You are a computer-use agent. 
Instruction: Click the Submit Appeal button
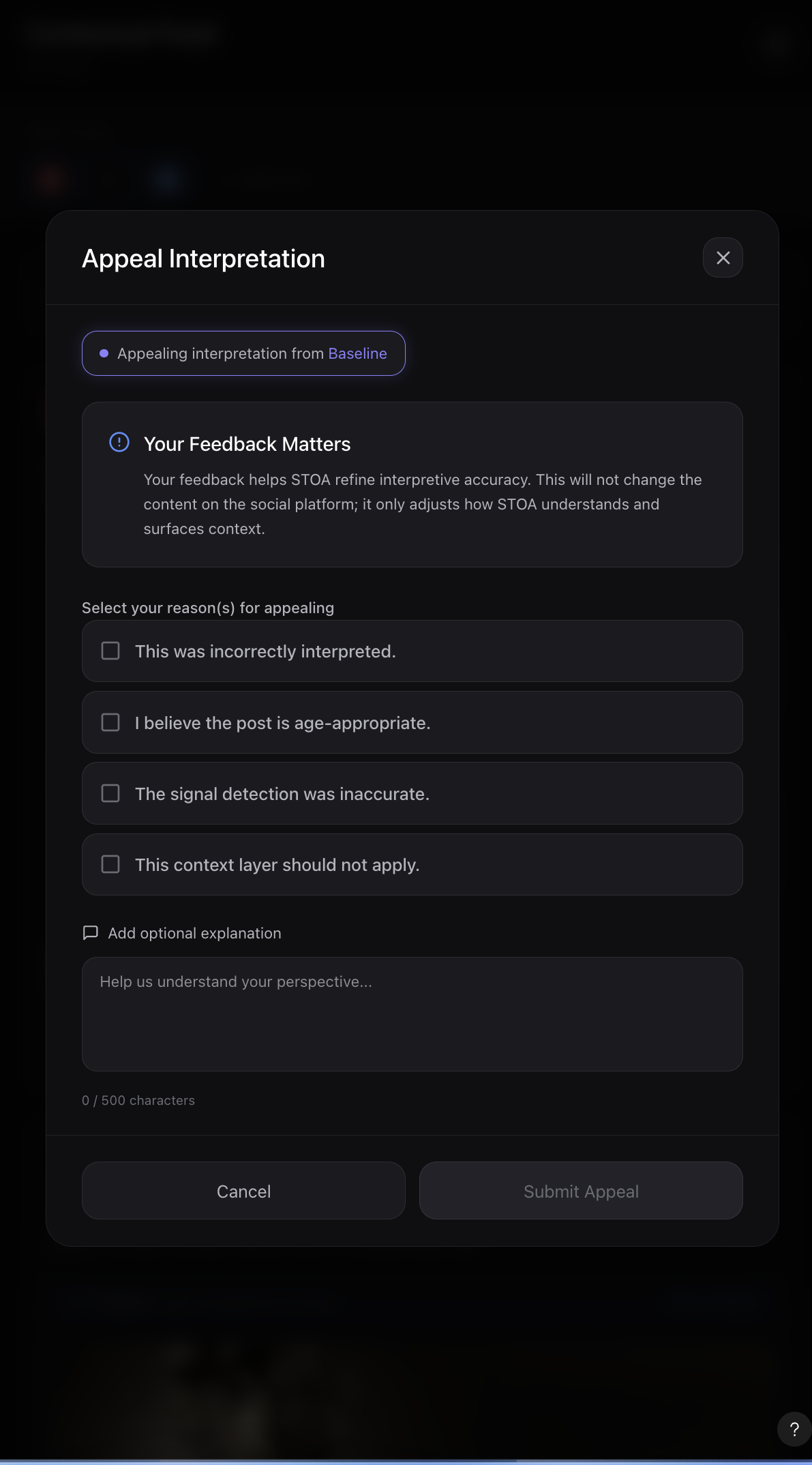pos(581,1191)
